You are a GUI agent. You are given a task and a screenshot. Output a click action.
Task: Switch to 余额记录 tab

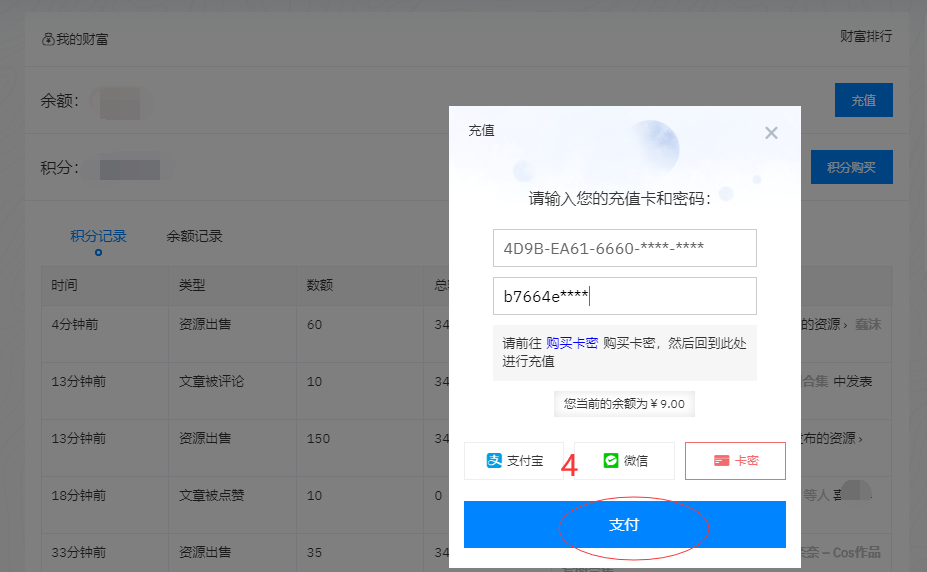[194, 236]
